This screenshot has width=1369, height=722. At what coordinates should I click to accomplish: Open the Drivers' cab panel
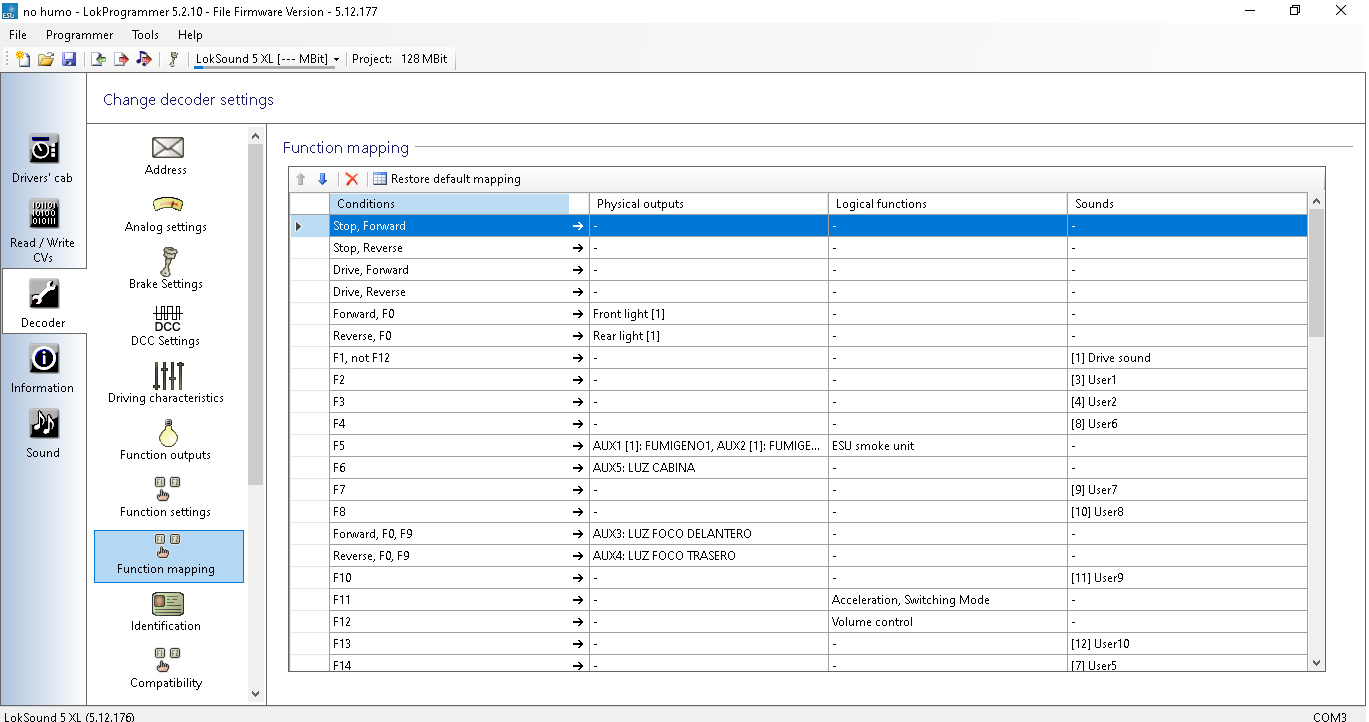(x=43, y=159)
